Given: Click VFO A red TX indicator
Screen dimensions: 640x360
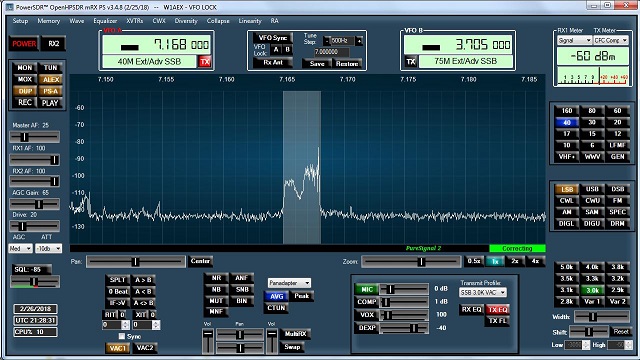Looking at the screenshot, I should click(x=205, y=62).
